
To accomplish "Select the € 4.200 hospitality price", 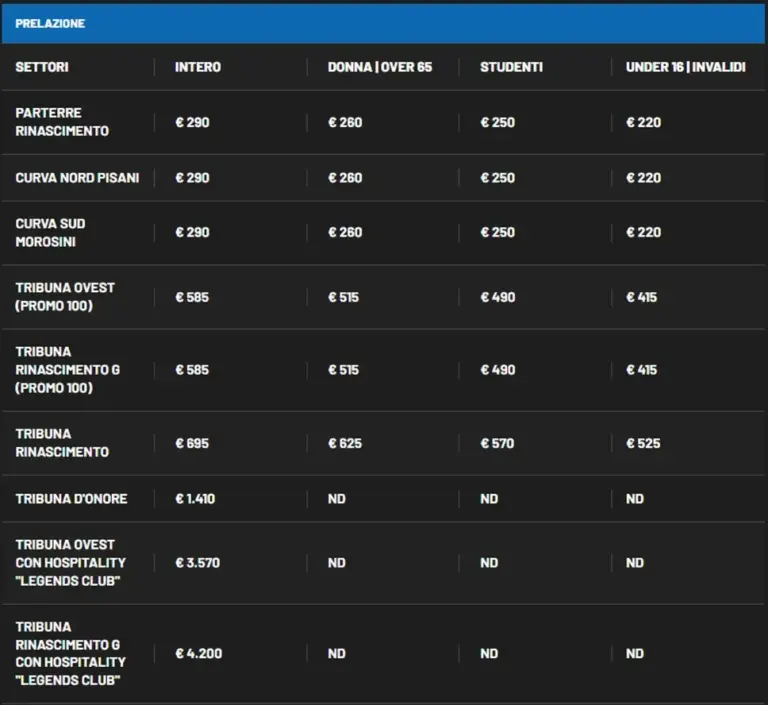I will click(x=198, y=654).
